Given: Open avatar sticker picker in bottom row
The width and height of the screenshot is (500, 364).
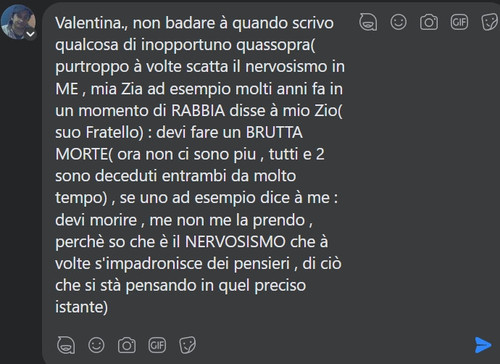Looking at the screenshot, I should pos(66,345).
